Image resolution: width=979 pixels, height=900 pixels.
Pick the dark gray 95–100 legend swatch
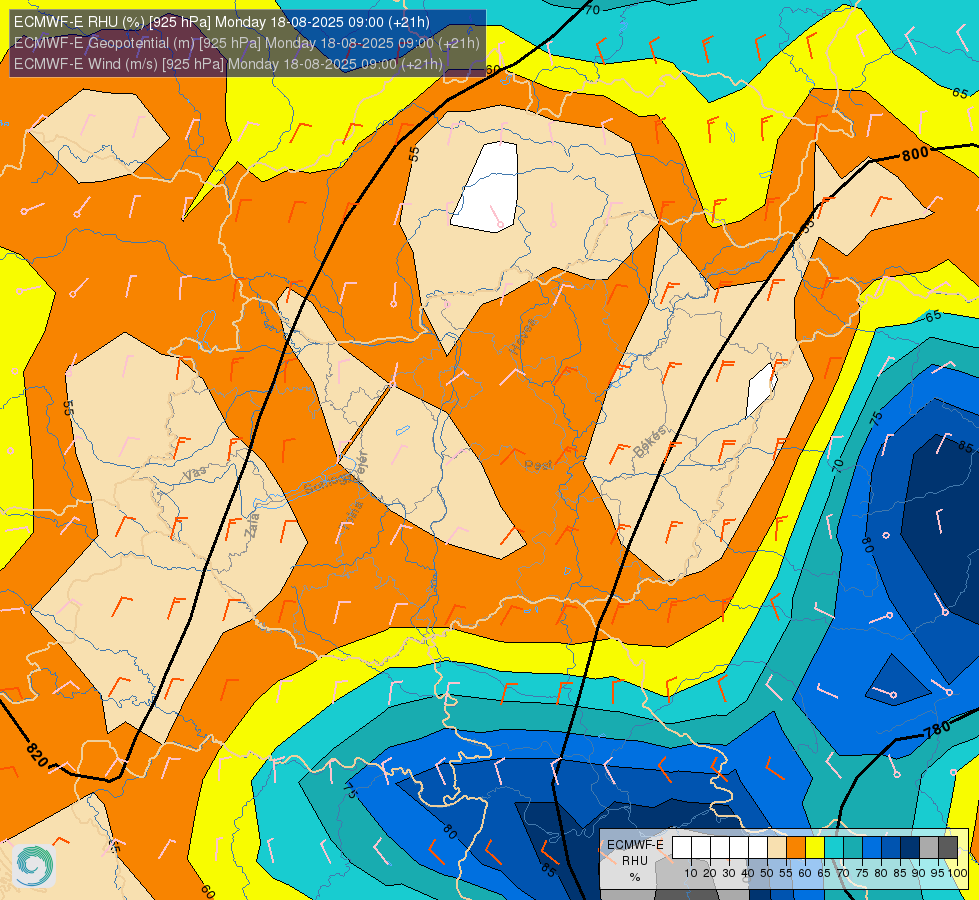point(948,847)
